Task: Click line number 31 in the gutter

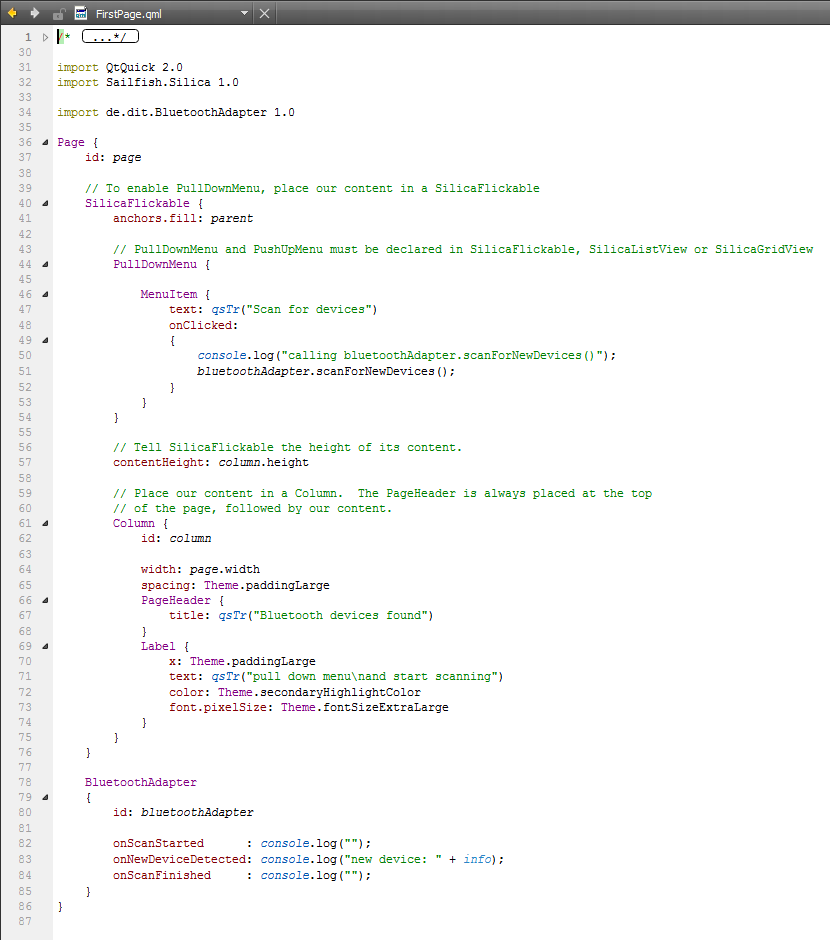Action: (x=25, y=67)
